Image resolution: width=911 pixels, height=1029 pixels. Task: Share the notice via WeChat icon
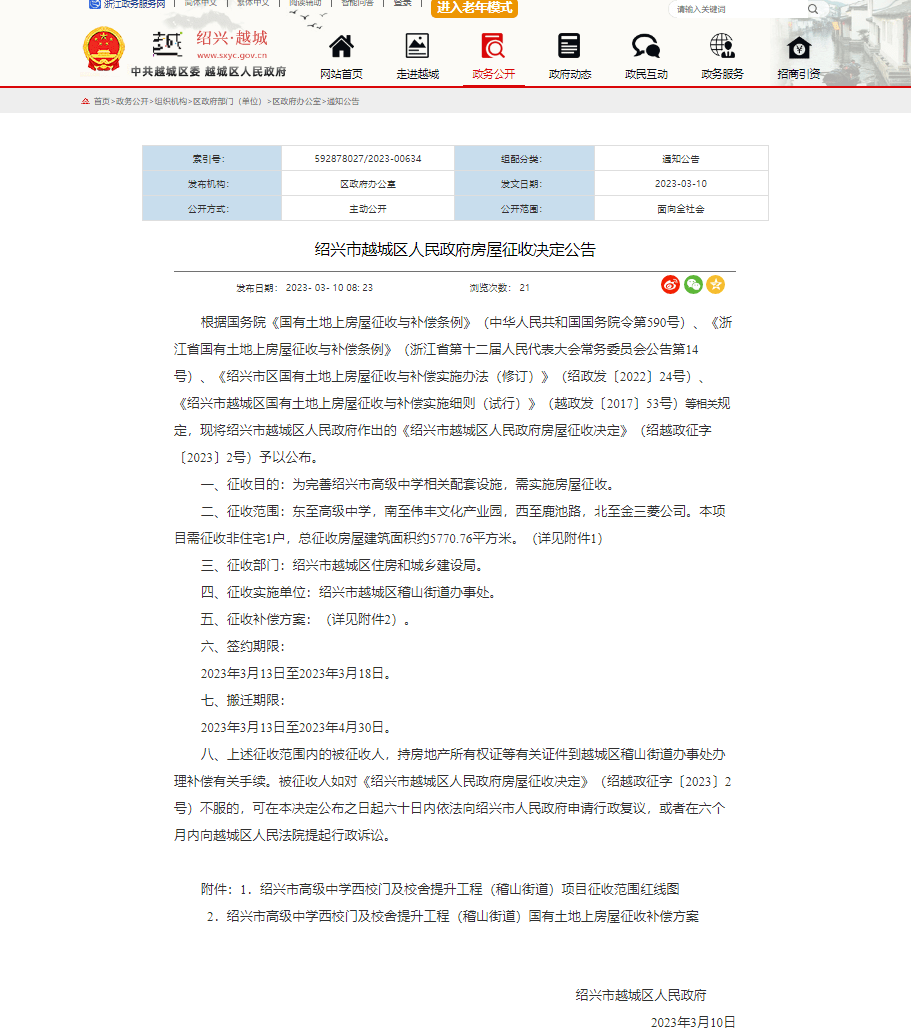(693, 285)
